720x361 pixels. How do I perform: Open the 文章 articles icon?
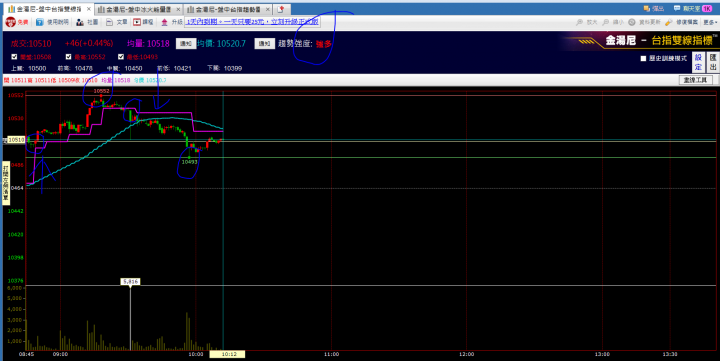pos(109,22)
